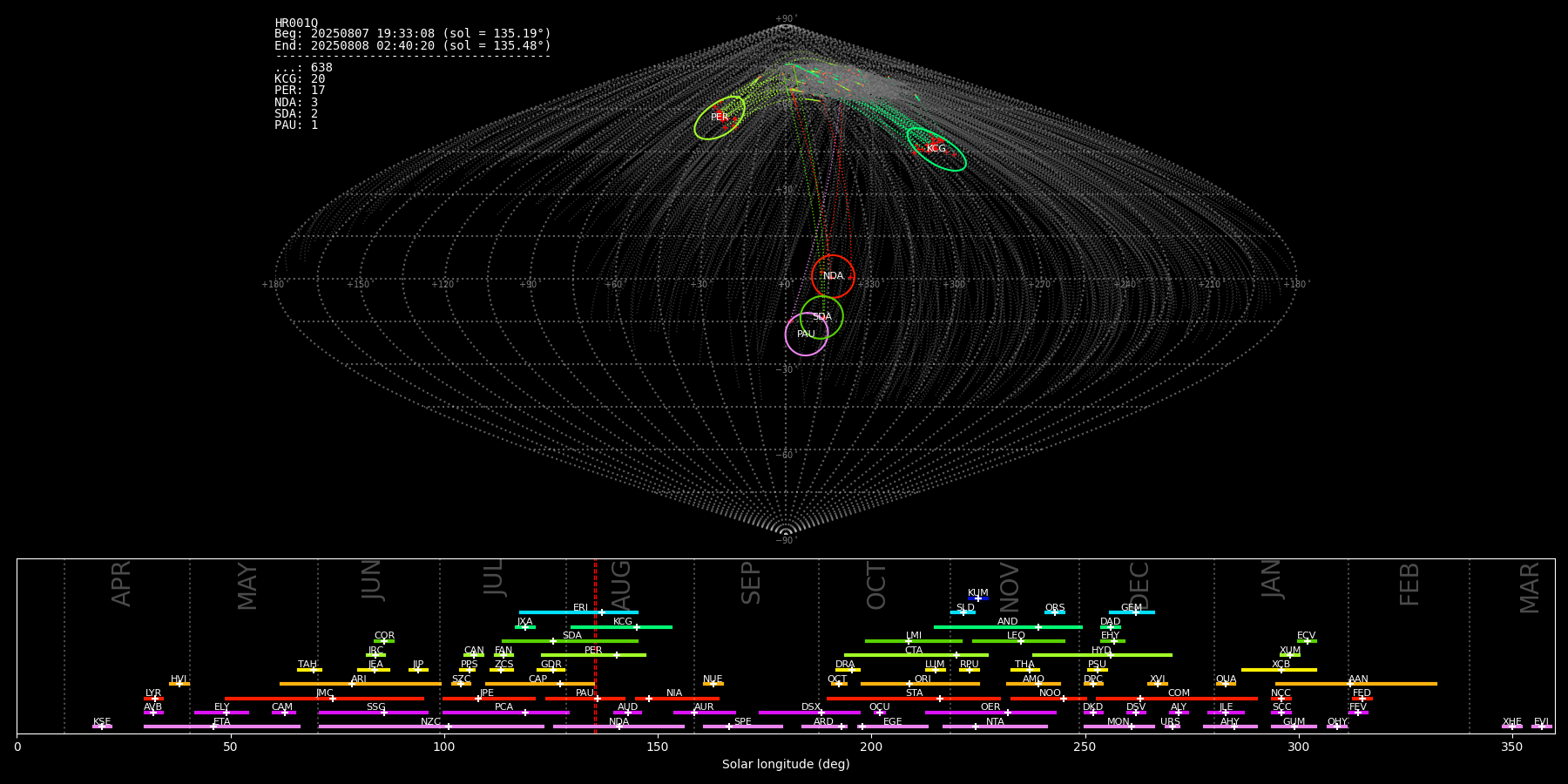Click the SLD shower bar in the timeline

click(x=963, y=612)
